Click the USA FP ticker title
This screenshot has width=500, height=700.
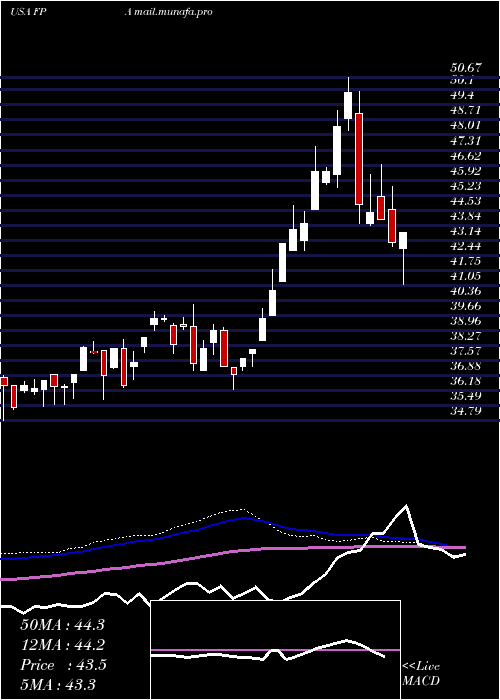(28, 11)
